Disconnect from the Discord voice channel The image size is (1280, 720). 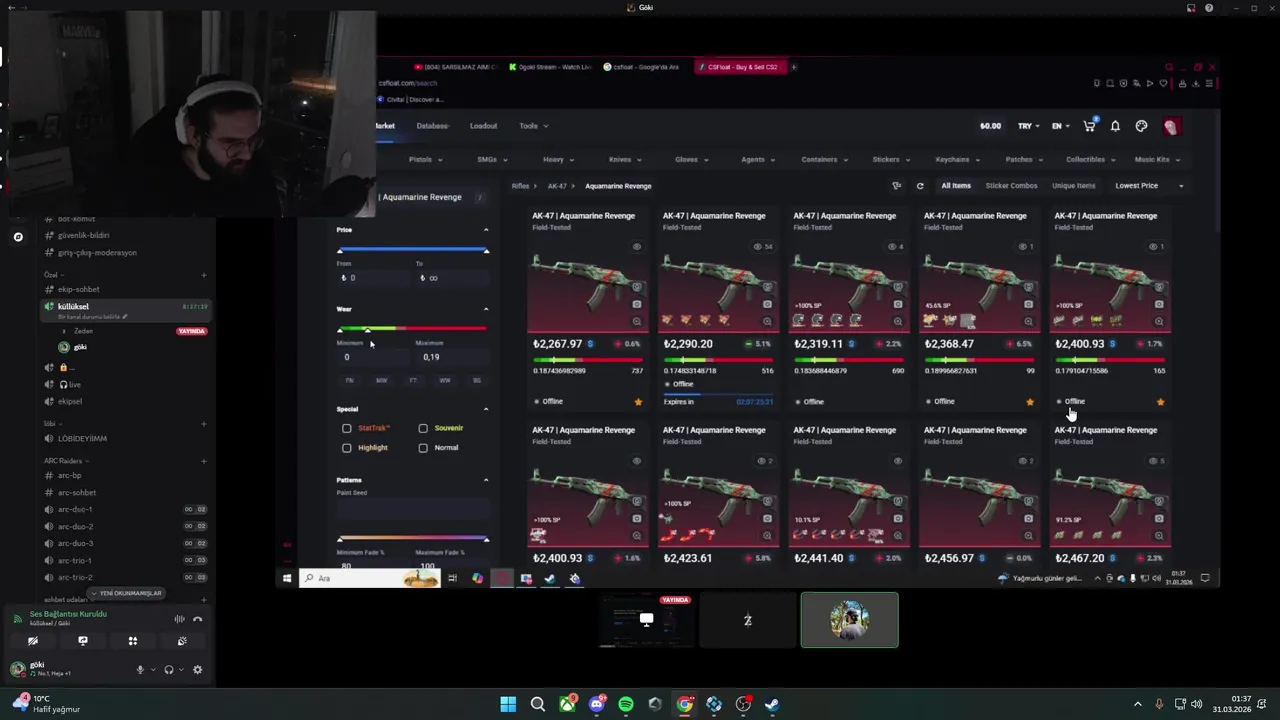pos(197,619)
